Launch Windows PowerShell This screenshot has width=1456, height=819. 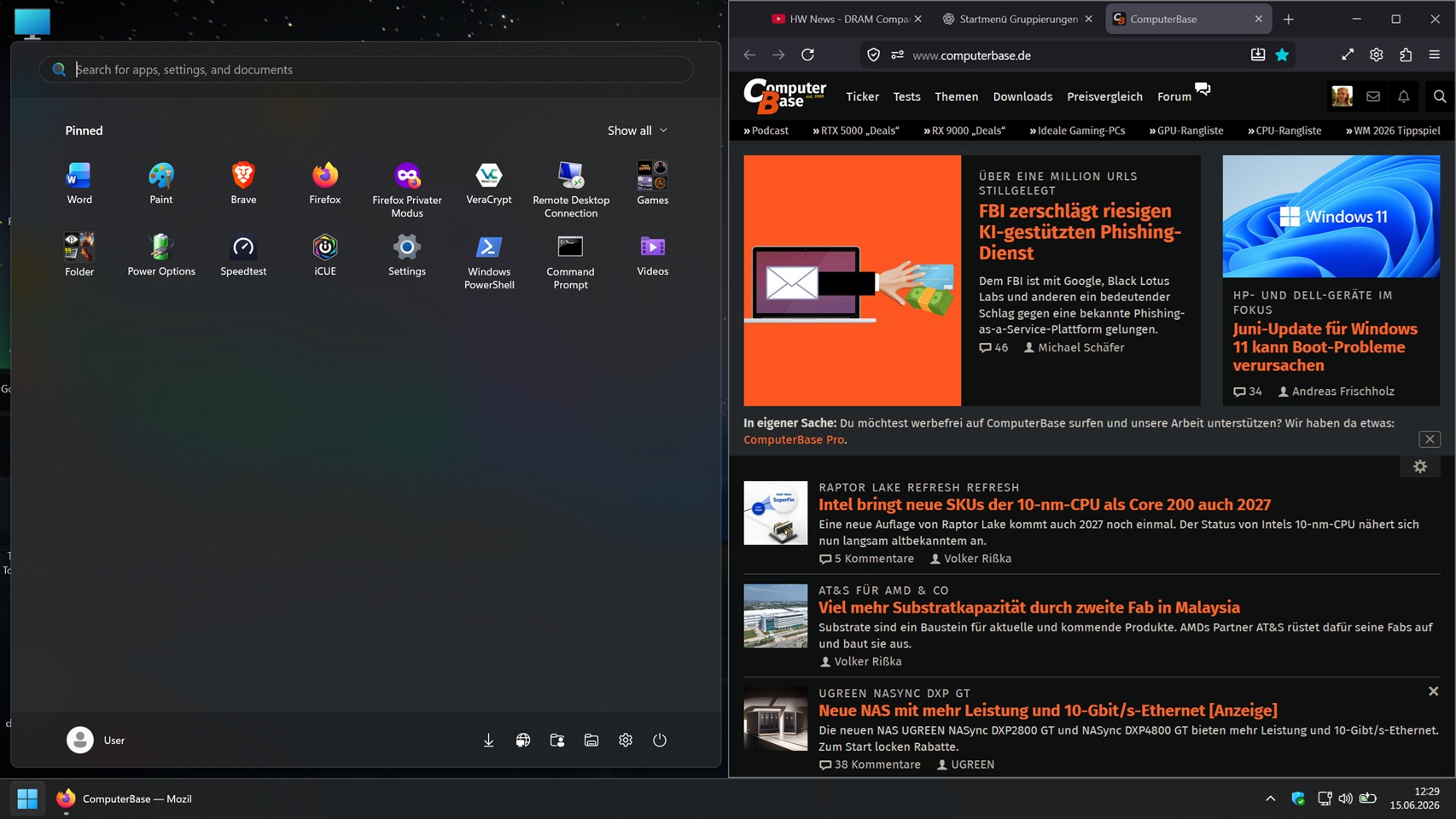click(489, 261)
